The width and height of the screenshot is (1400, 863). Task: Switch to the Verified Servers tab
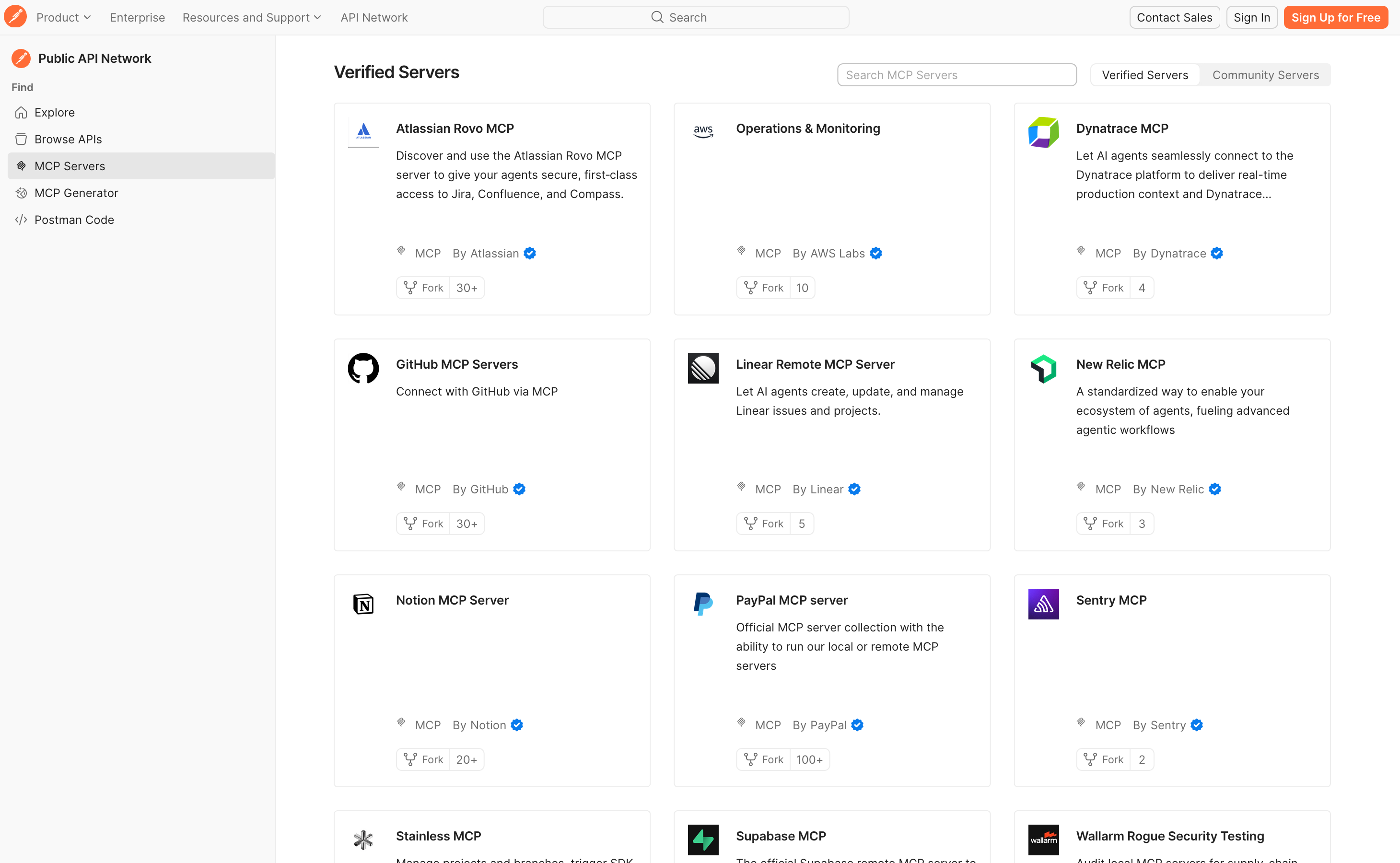[x=1145, y=75]
